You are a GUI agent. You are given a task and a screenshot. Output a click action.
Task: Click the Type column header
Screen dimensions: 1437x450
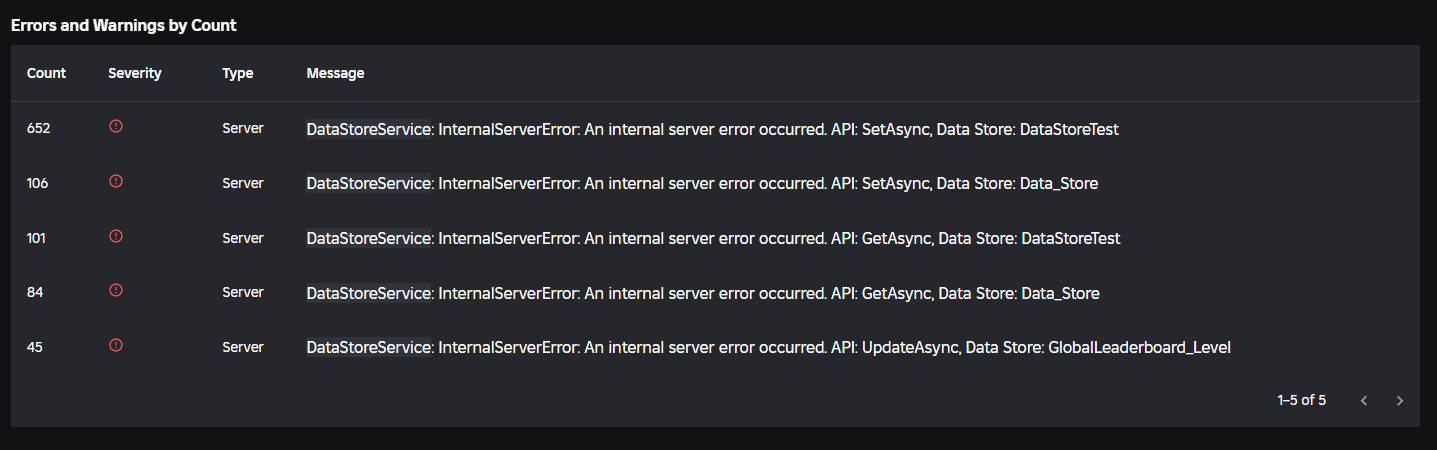pyautogui.click(x=238, y=73)
